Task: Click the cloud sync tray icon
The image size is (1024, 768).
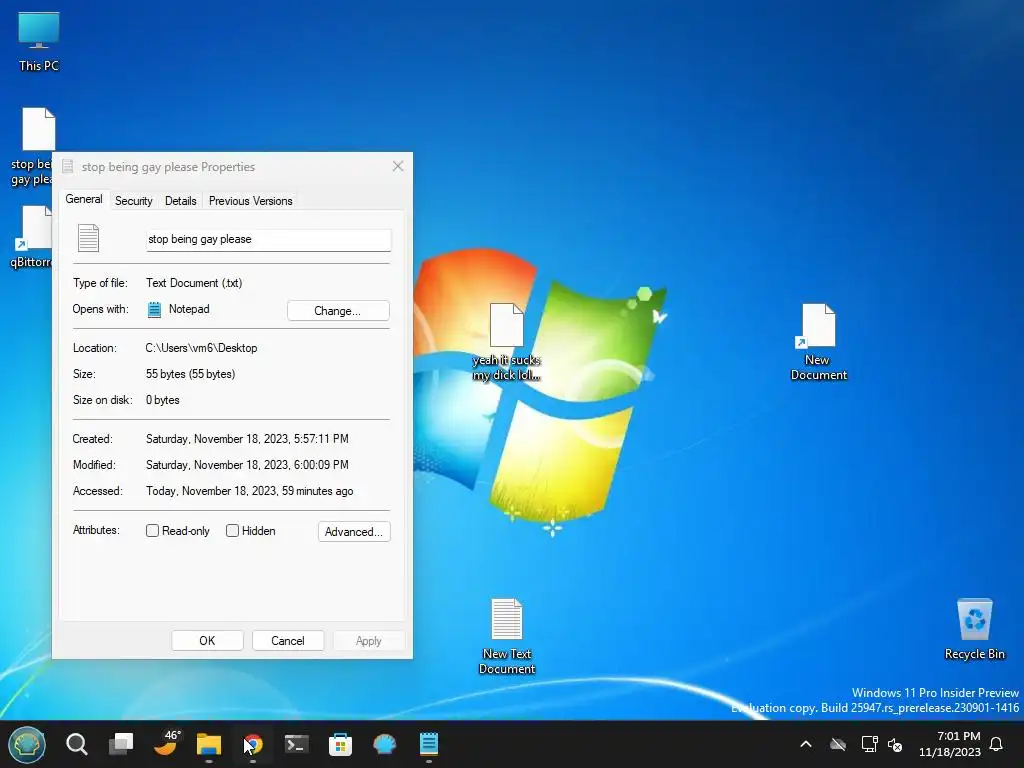Action: point(838,744)
